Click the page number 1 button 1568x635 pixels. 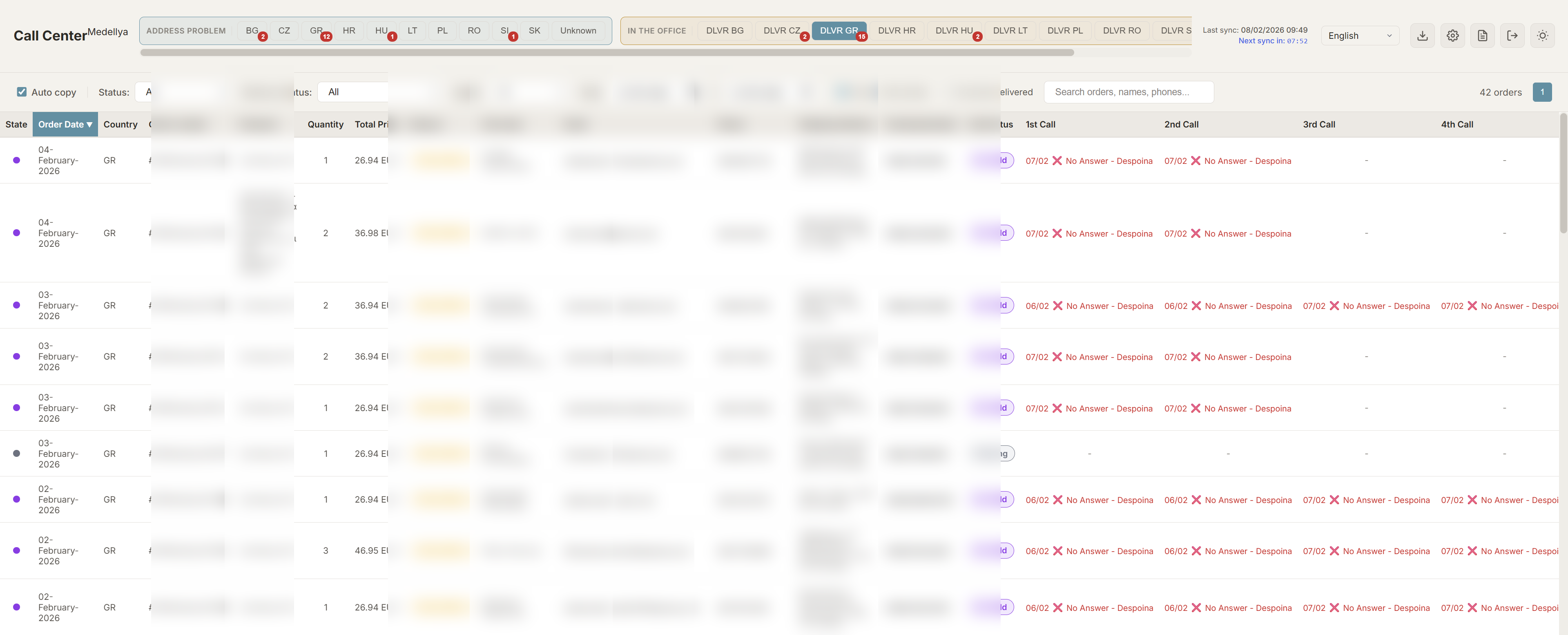click(1543, 91)
